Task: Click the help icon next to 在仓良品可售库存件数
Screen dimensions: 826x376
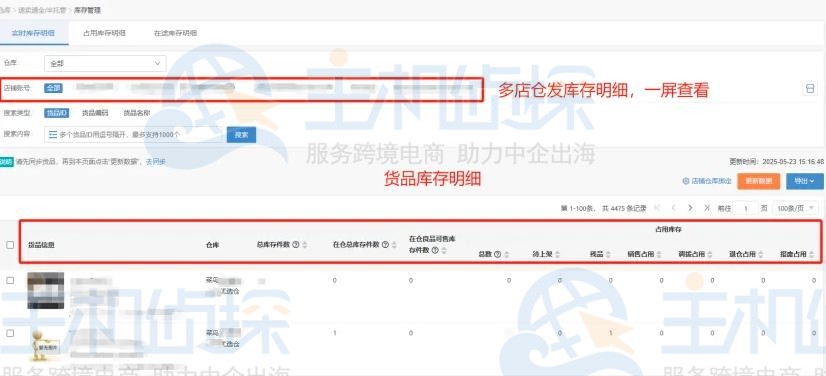Action: click(x=435, y=251)
